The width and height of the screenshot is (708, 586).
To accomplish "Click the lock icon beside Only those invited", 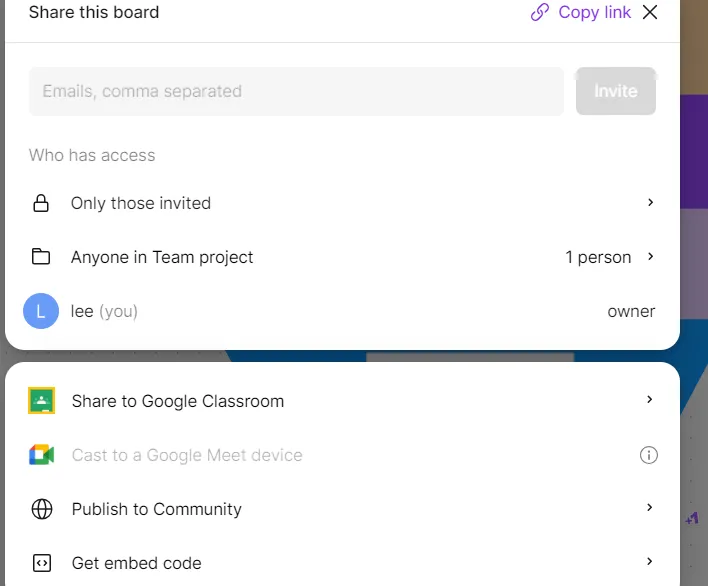I will coord(41,203).
